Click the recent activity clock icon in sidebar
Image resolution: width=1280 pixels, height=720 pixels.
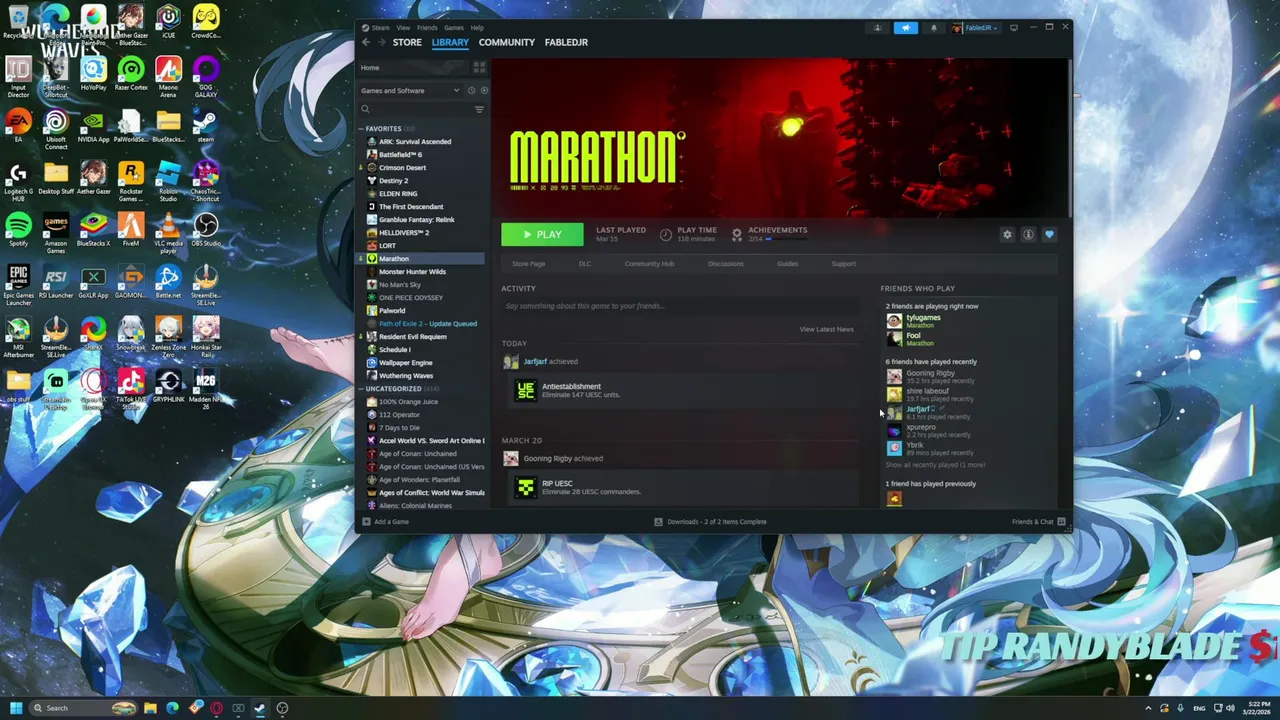coord(472,90)
